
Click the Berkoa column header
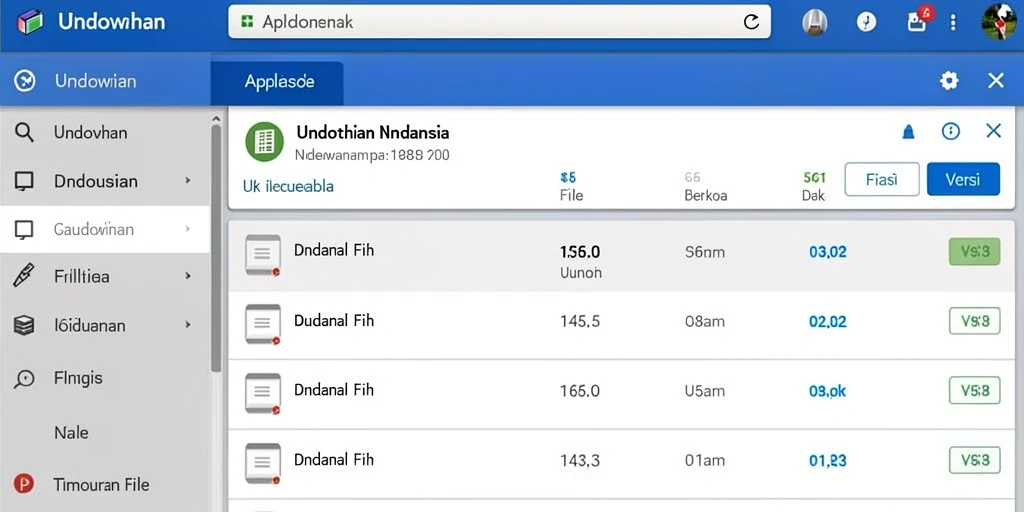pyautogui.click(x=705, y=195)
